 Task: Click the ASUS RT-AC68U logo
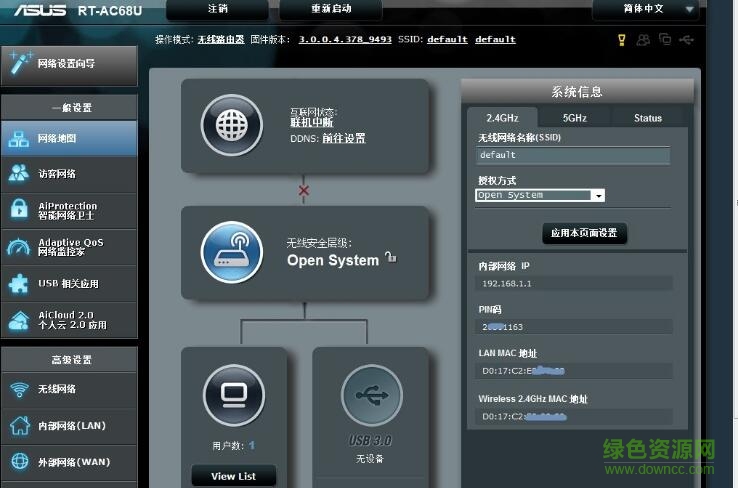tap(78, 10)
